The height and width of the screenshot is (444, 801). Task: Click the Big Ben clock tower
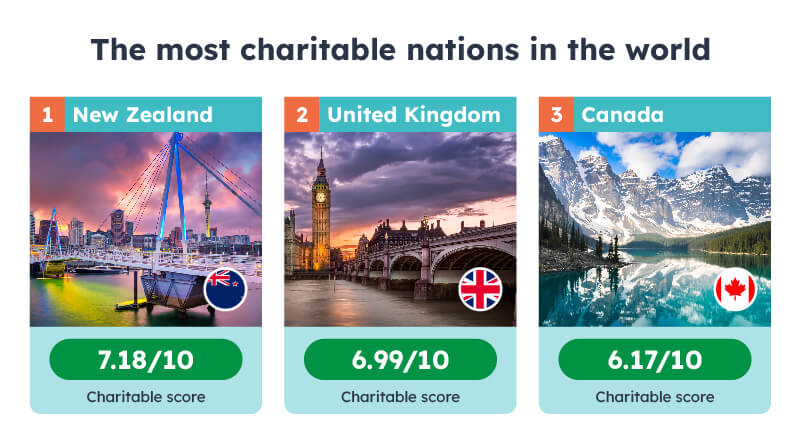coord(321,211)
